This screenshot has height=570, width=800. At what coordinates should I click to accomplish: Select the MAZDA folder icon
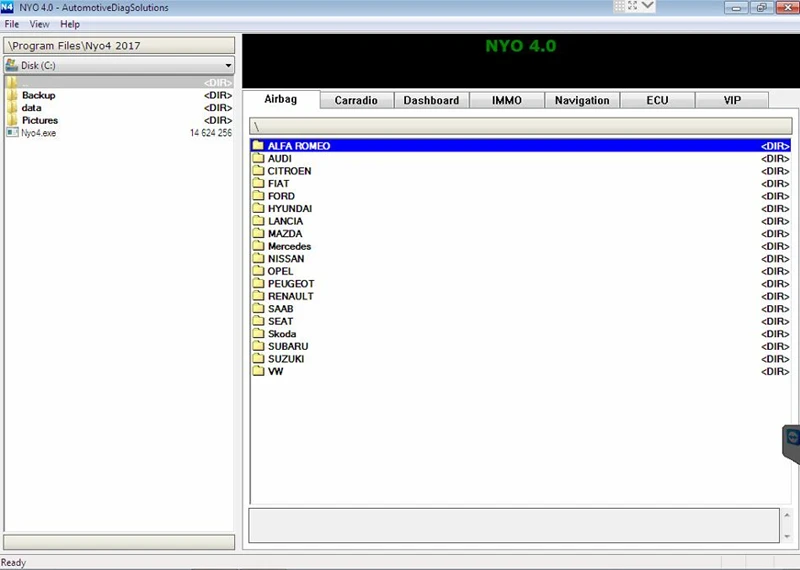pos(258,233)
